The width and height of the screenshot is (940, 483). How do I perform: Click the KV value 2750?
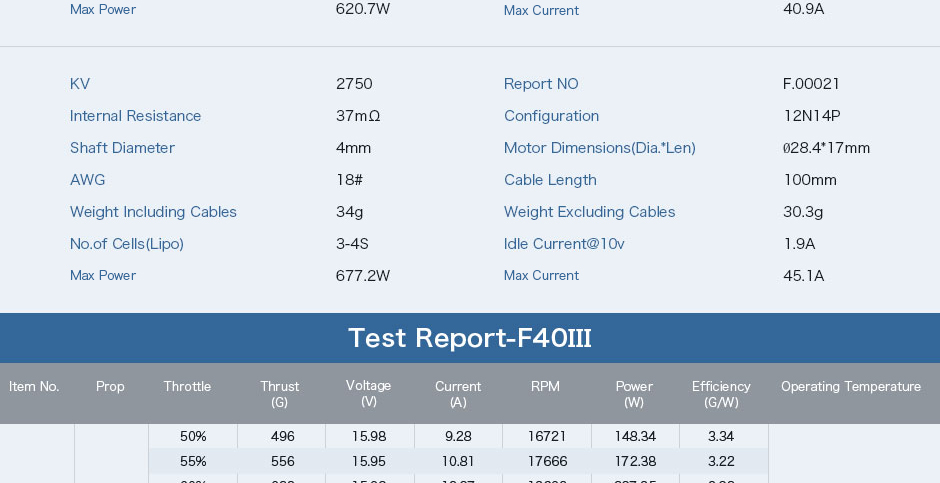point(354,84)
